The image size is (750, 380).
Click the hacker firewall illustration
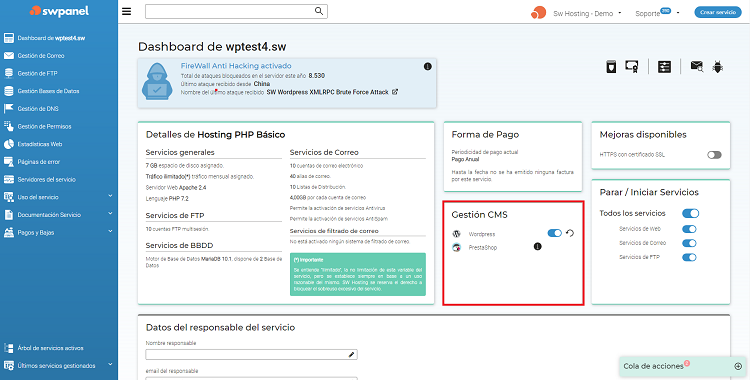[x=157, y=81]
